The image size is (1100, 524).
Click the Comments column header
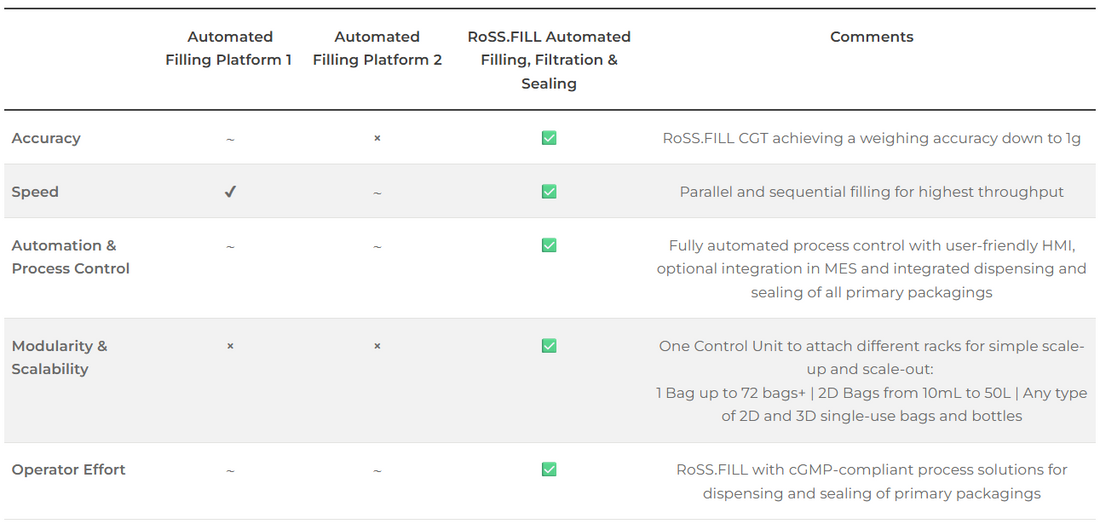coord(871,37)
